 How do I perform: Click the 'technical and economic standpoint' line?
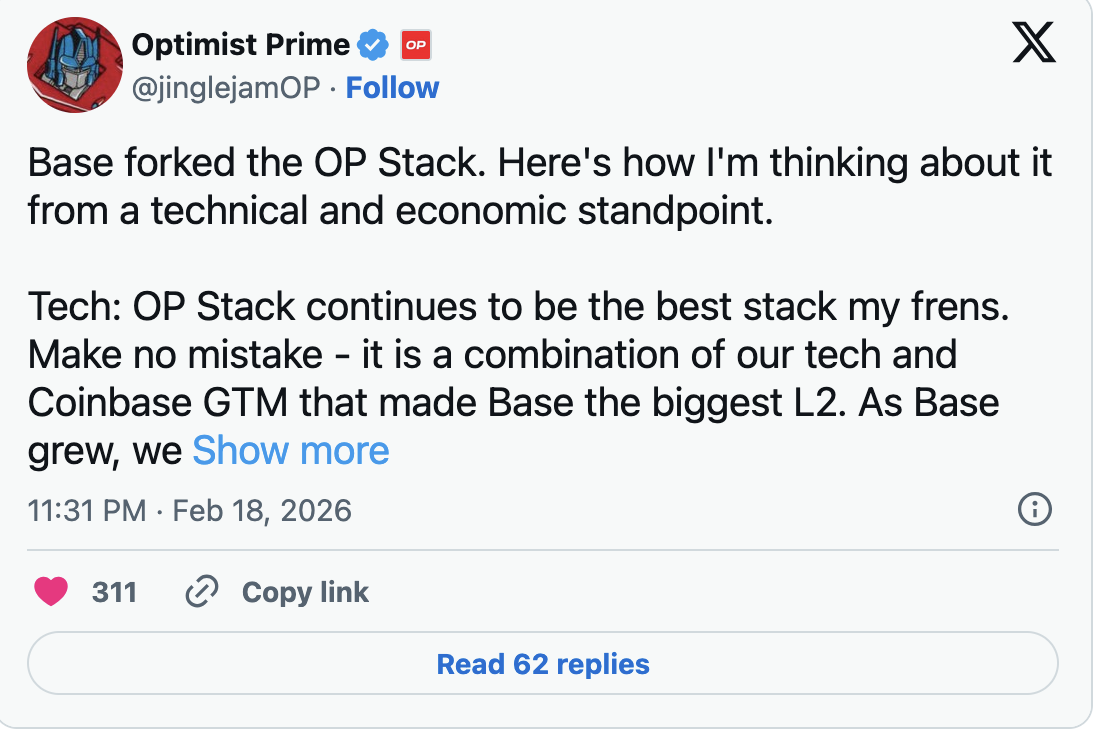point(400,211)
